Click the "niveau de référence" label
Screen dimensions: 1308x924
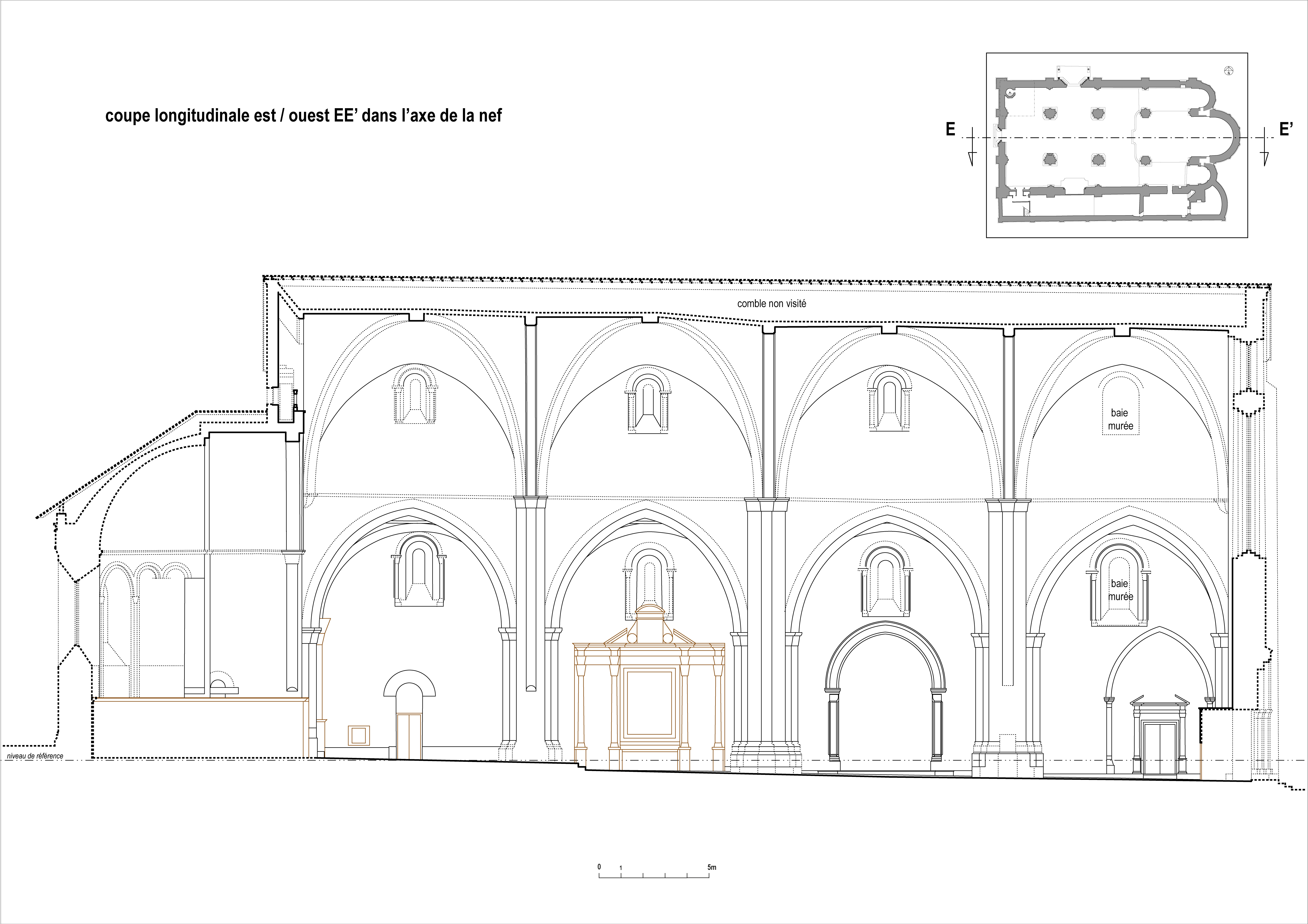(x=35, y=757)
